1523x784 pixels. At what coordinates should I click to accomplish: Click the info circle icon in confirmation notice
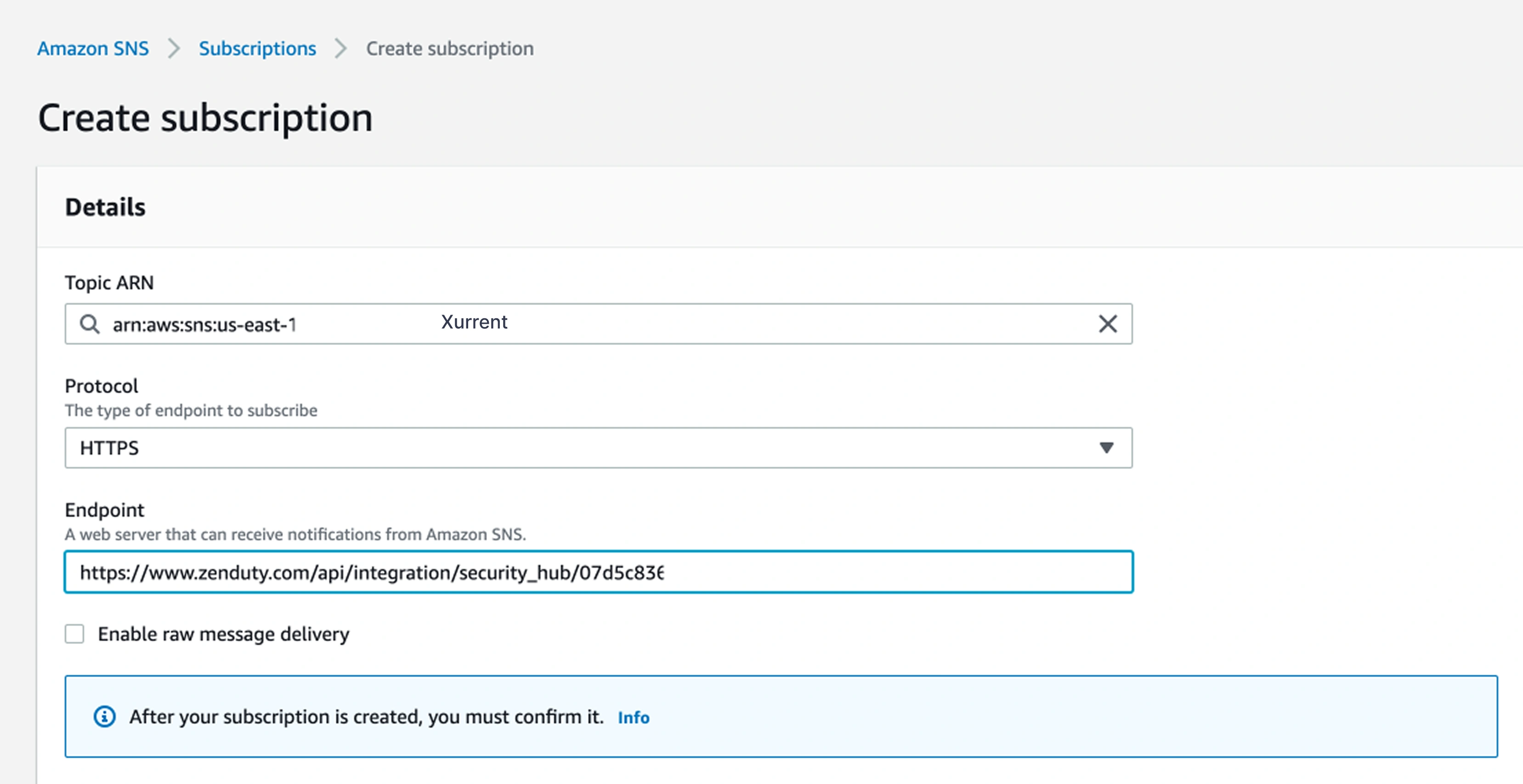pos(105,716)
